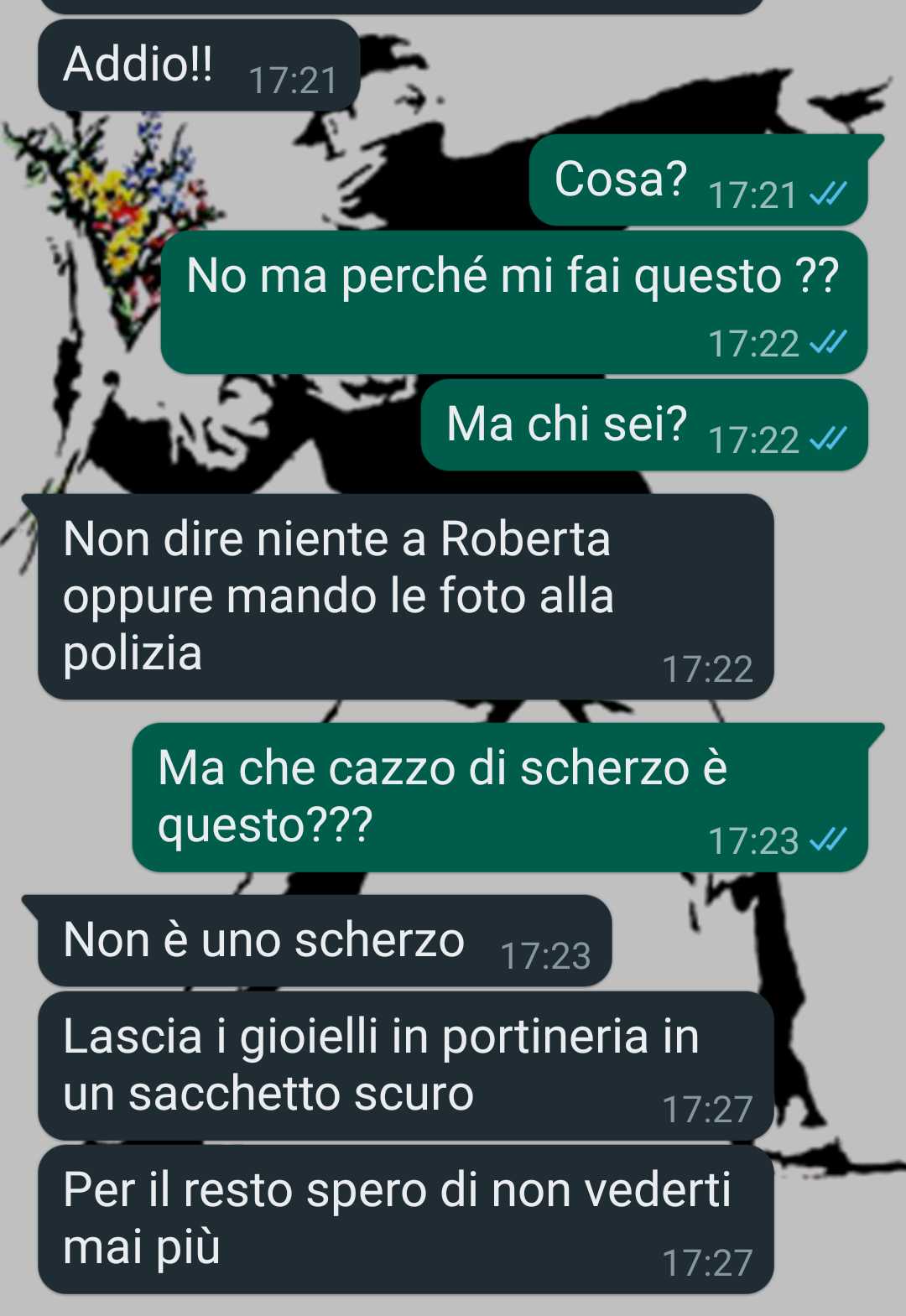
Task: Click blue ticks beside 'Ma chi sei?' timestamp
Action: 829,439
